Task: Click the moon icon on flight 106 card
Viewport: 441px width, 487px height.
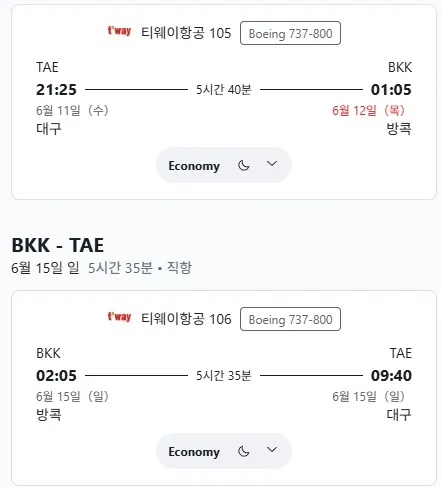Action: click(244, 451)
